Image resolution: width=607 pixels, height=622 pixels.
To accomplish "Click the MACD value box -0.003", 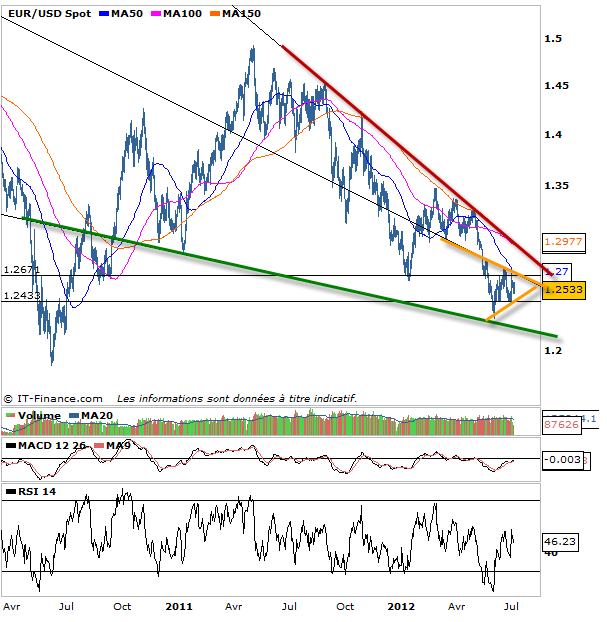I will click(561, 459).
